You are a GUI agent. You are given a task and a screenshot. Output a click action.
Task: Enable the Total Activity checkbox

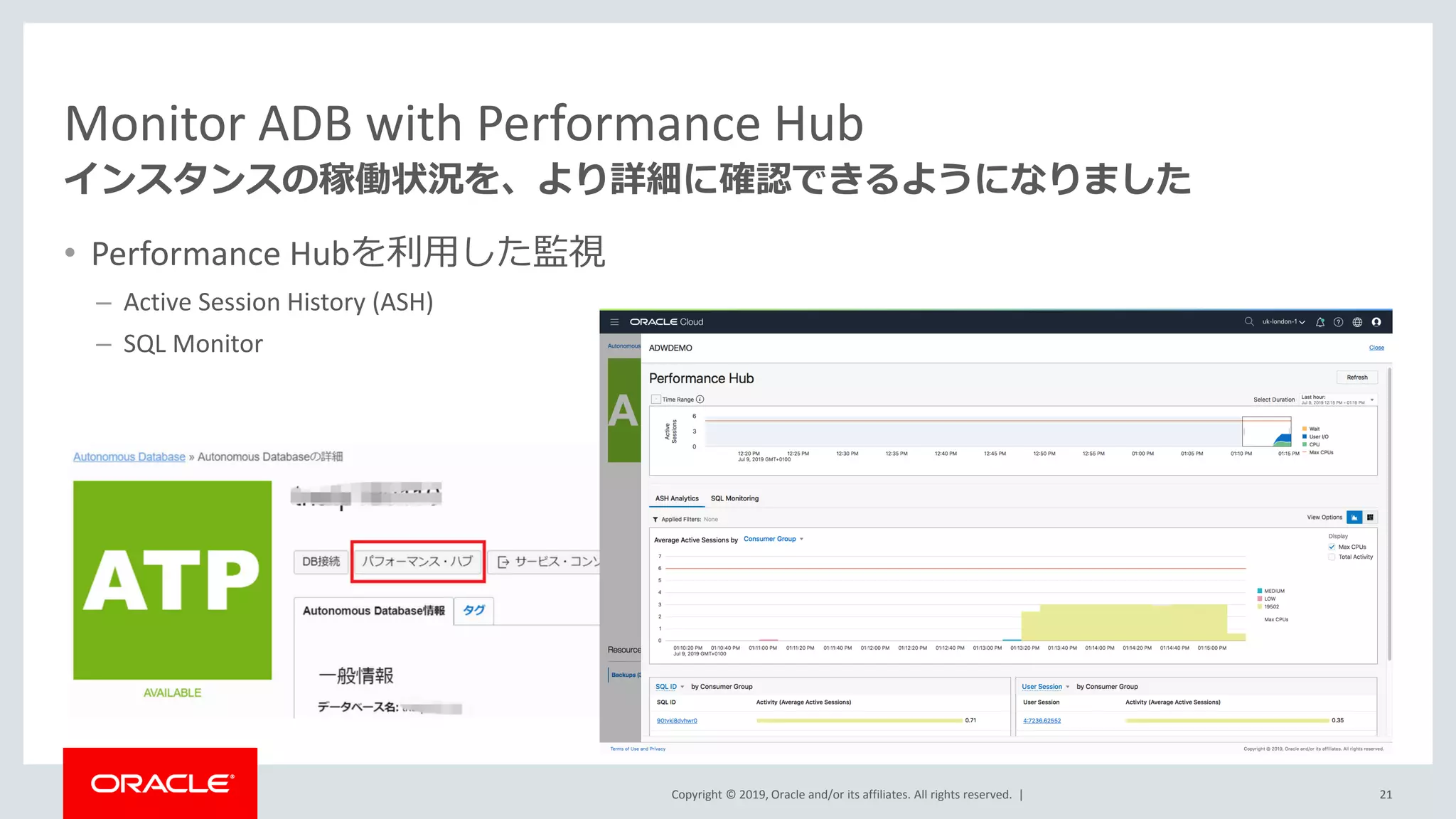point(1332,557)
